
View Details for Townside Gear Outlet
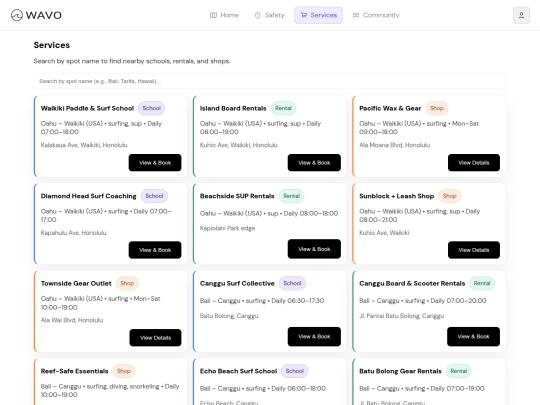(155, 338)
